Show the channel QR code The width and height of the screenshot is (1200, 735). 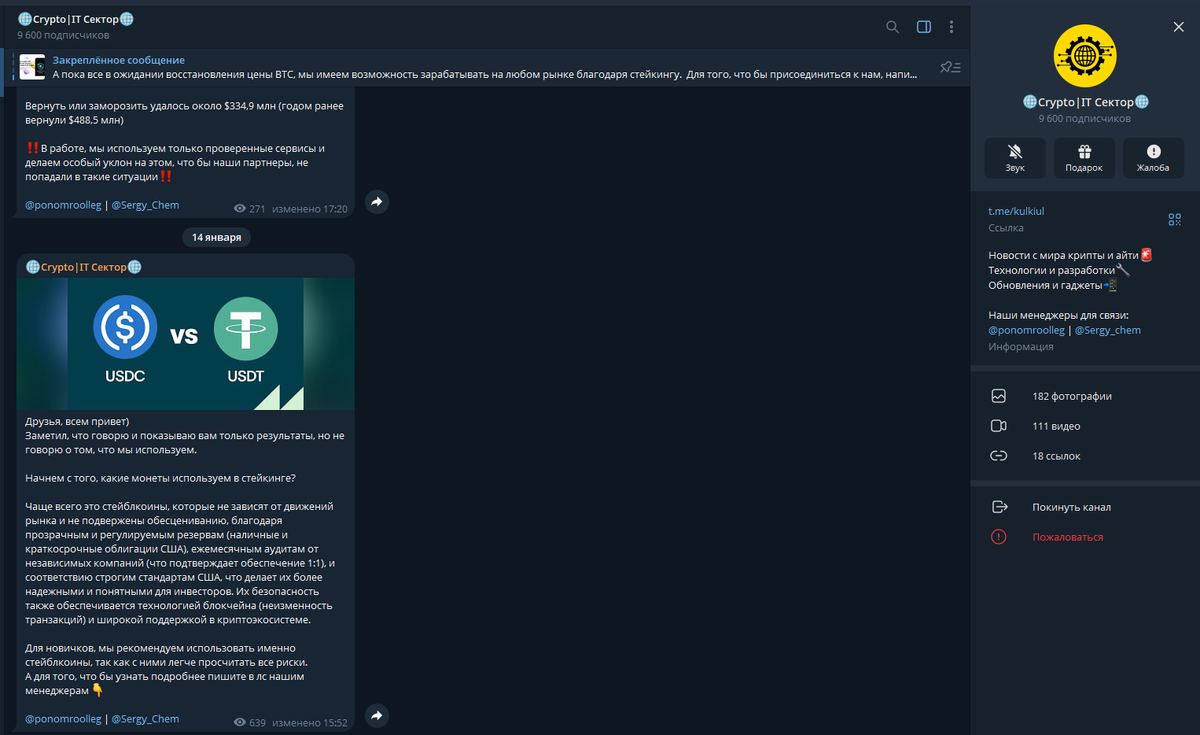pos(1175,219)
